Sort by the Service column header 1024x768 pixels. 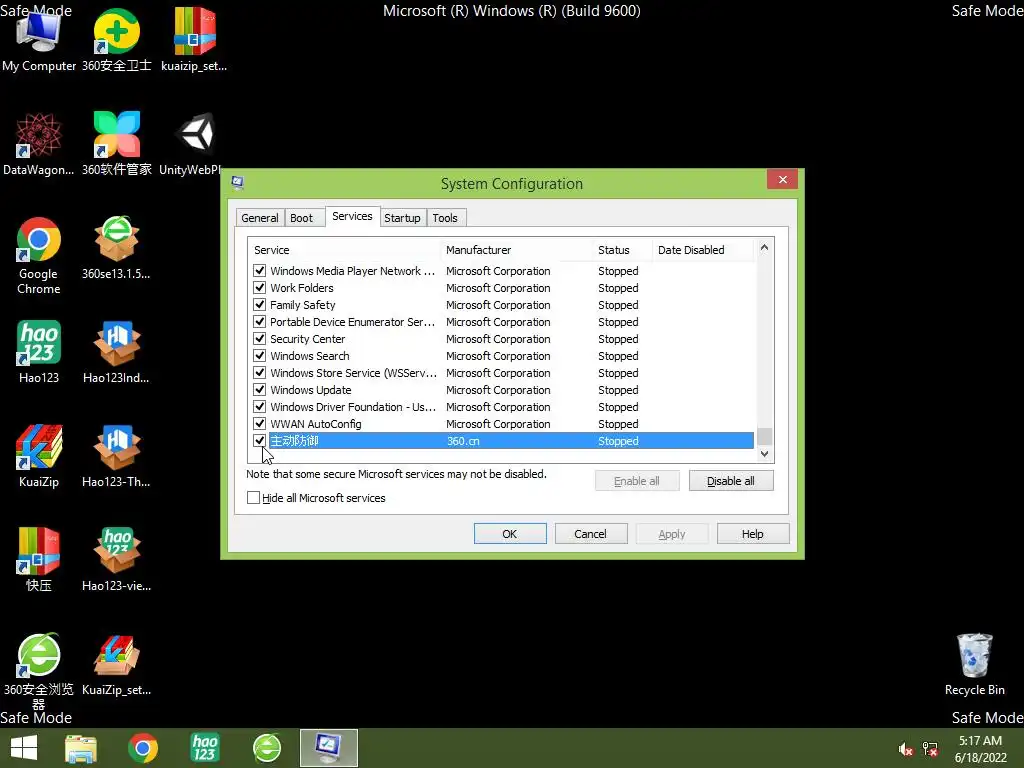[x=344, y=249]
